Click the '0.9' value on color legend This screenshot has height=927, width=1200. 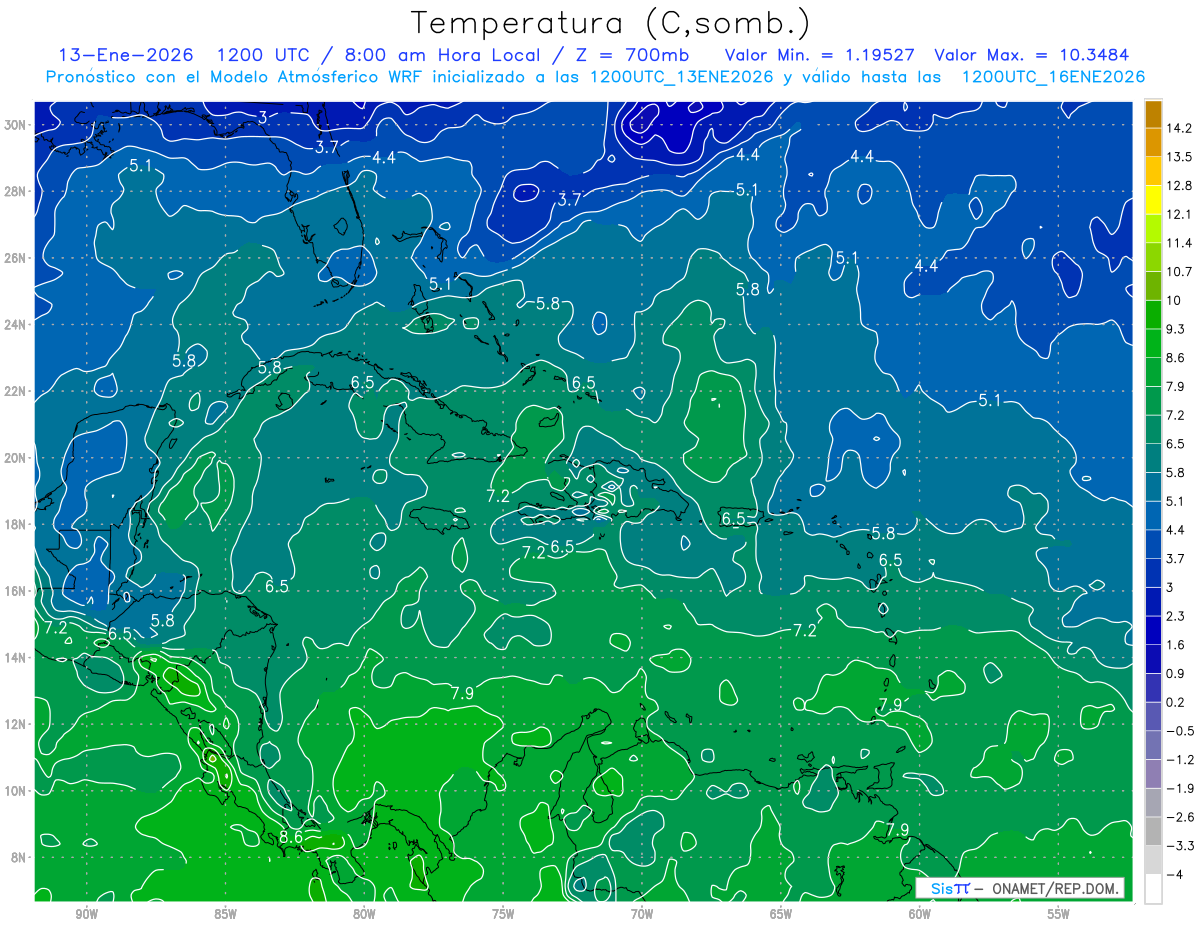(x=1176, y=673)
